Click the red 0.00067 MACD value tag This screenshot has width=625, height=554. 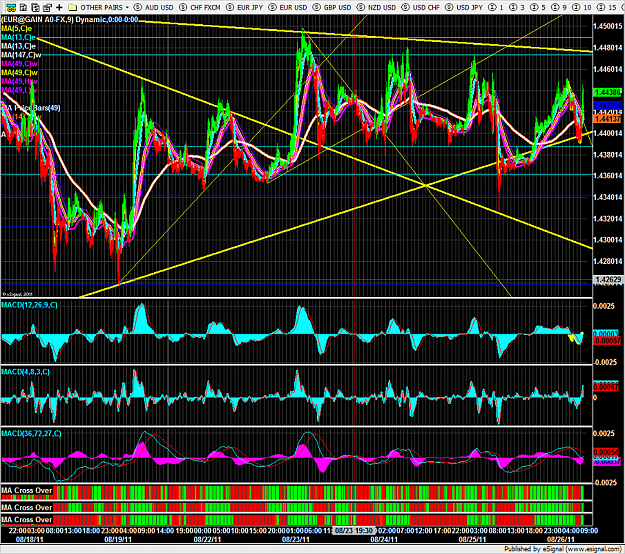point(606,387)
